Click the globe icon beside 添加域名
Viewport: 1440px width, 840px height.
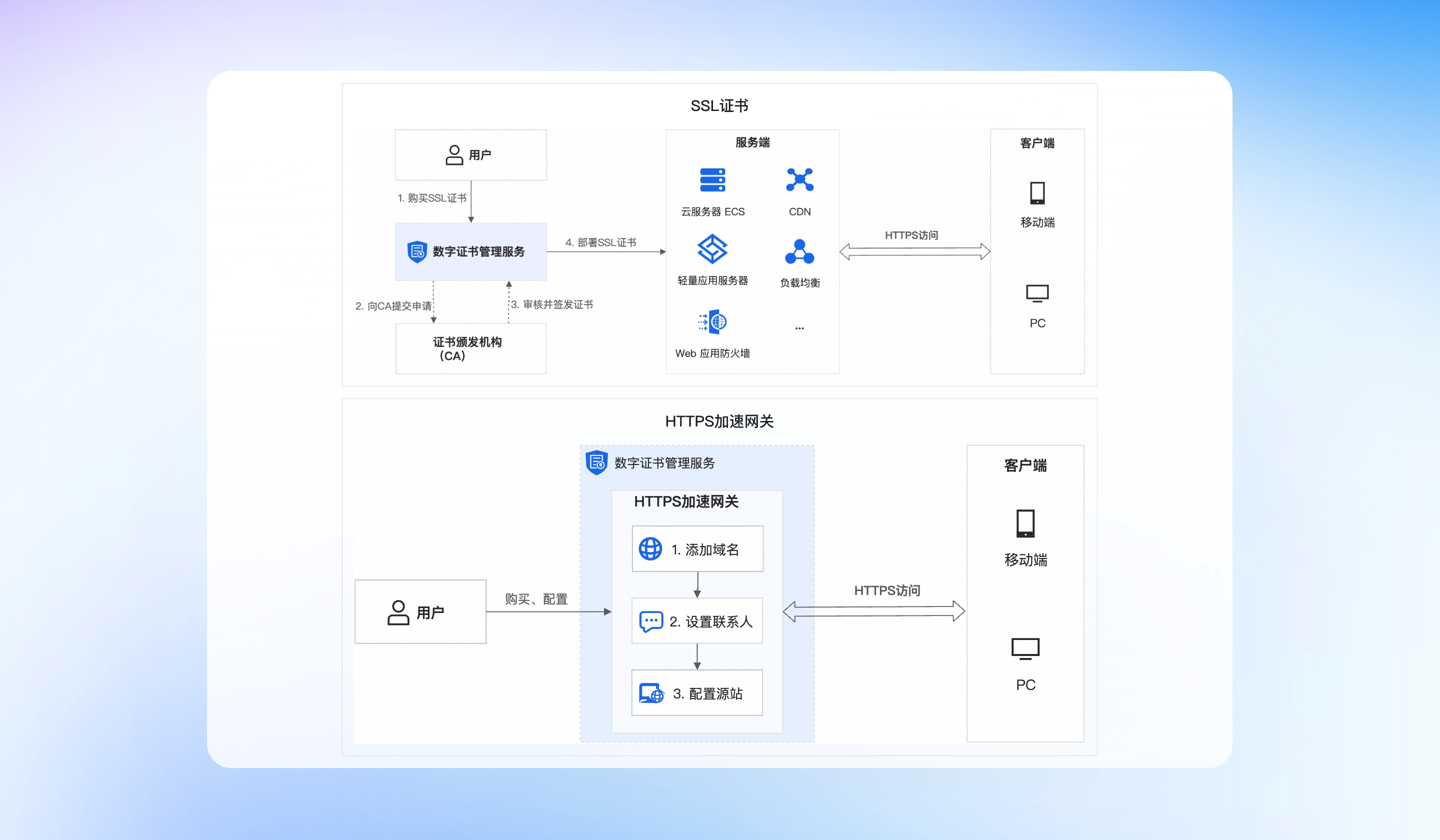click(650, 548)
